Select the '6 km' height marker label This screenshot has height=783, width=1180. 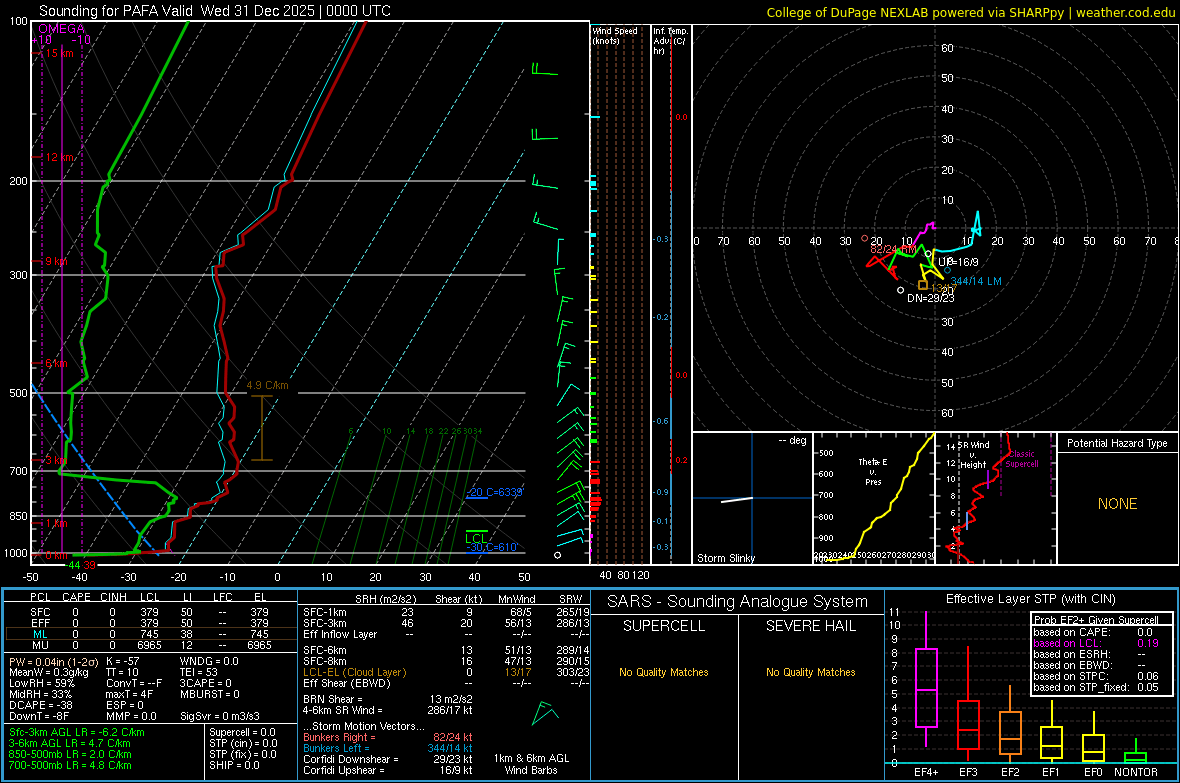point(56,364)
